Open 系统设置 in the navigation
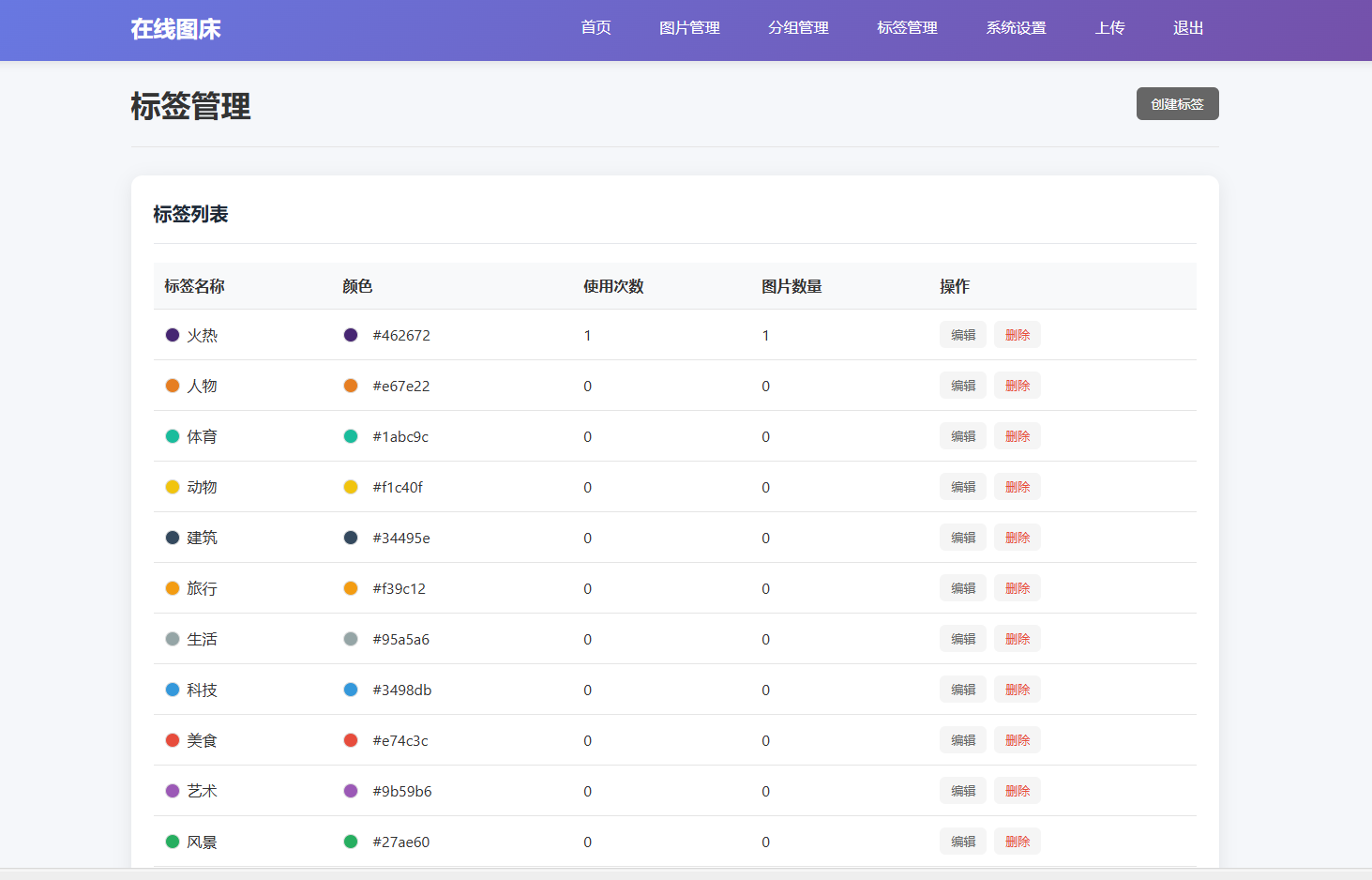The height and width of the screenshot is (880, 1372). pyautogui.click(x=1016, y=28)
